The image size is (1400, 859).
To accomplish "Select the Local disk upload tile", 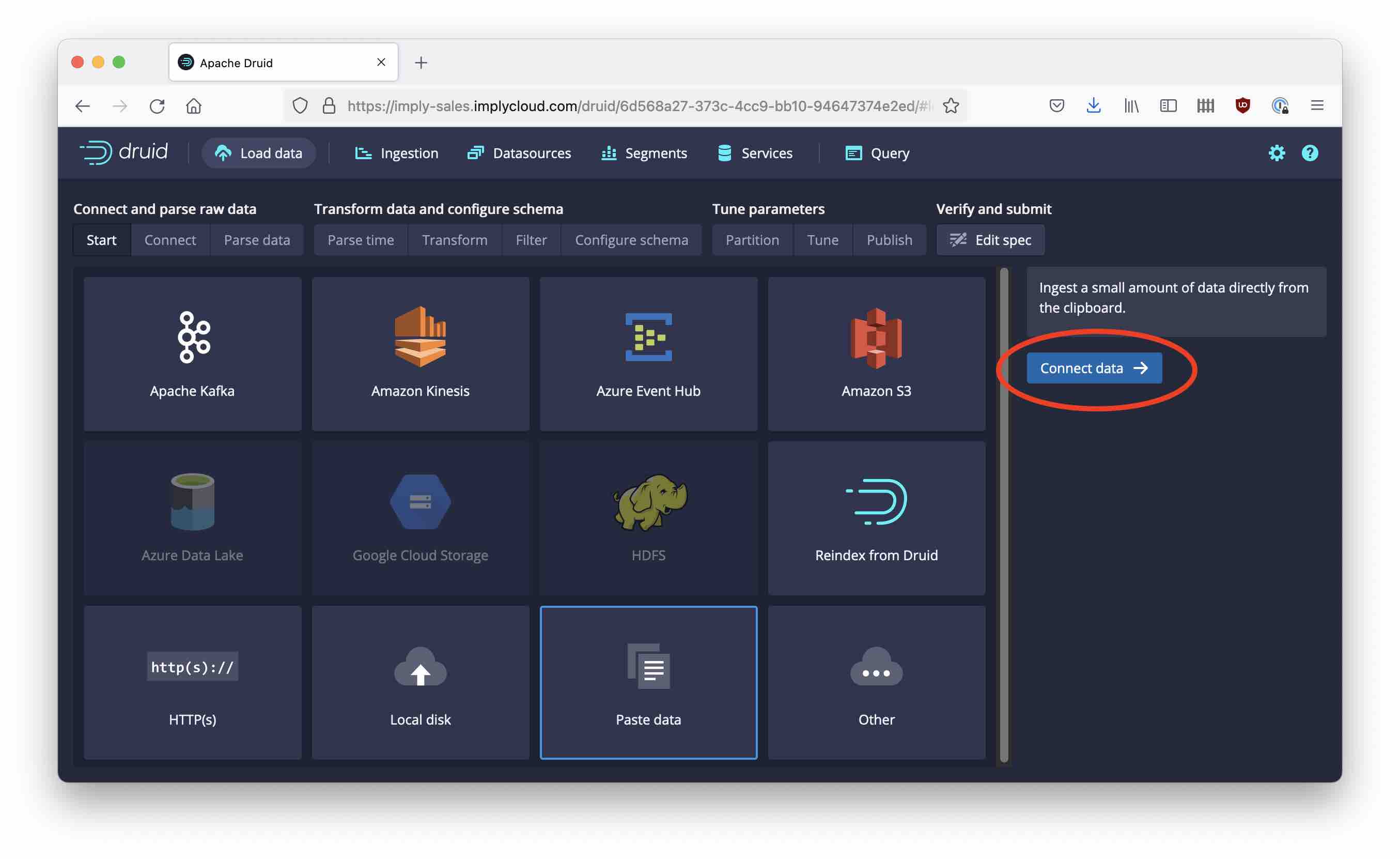I will pos(421,682).
